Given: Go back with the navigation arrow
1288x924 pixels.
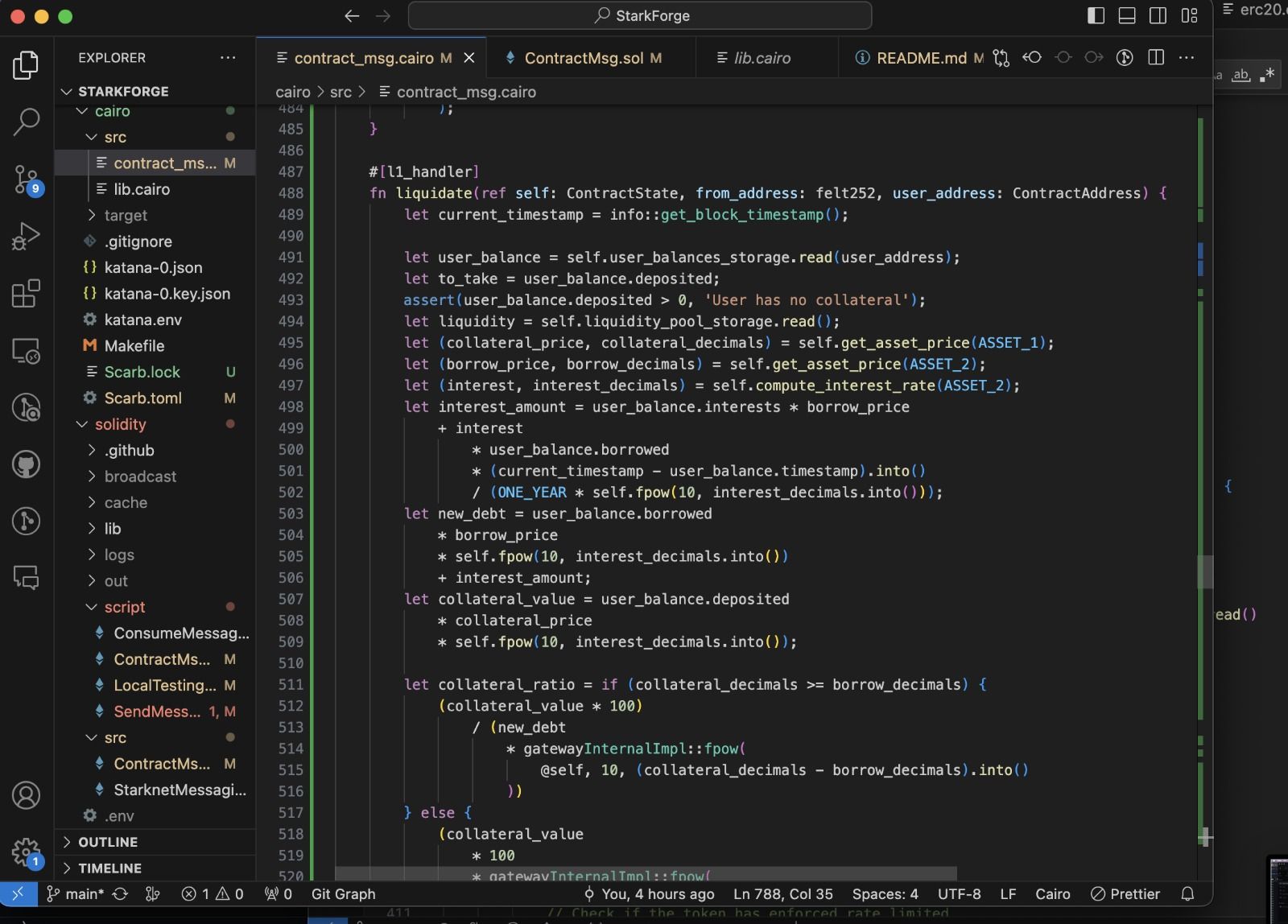Looking at the screenshot, I should [x=352, y=15].
